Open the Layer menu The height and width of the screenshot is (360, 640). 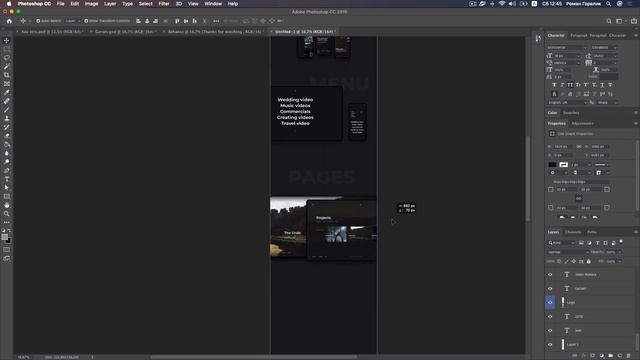point(110,4)
